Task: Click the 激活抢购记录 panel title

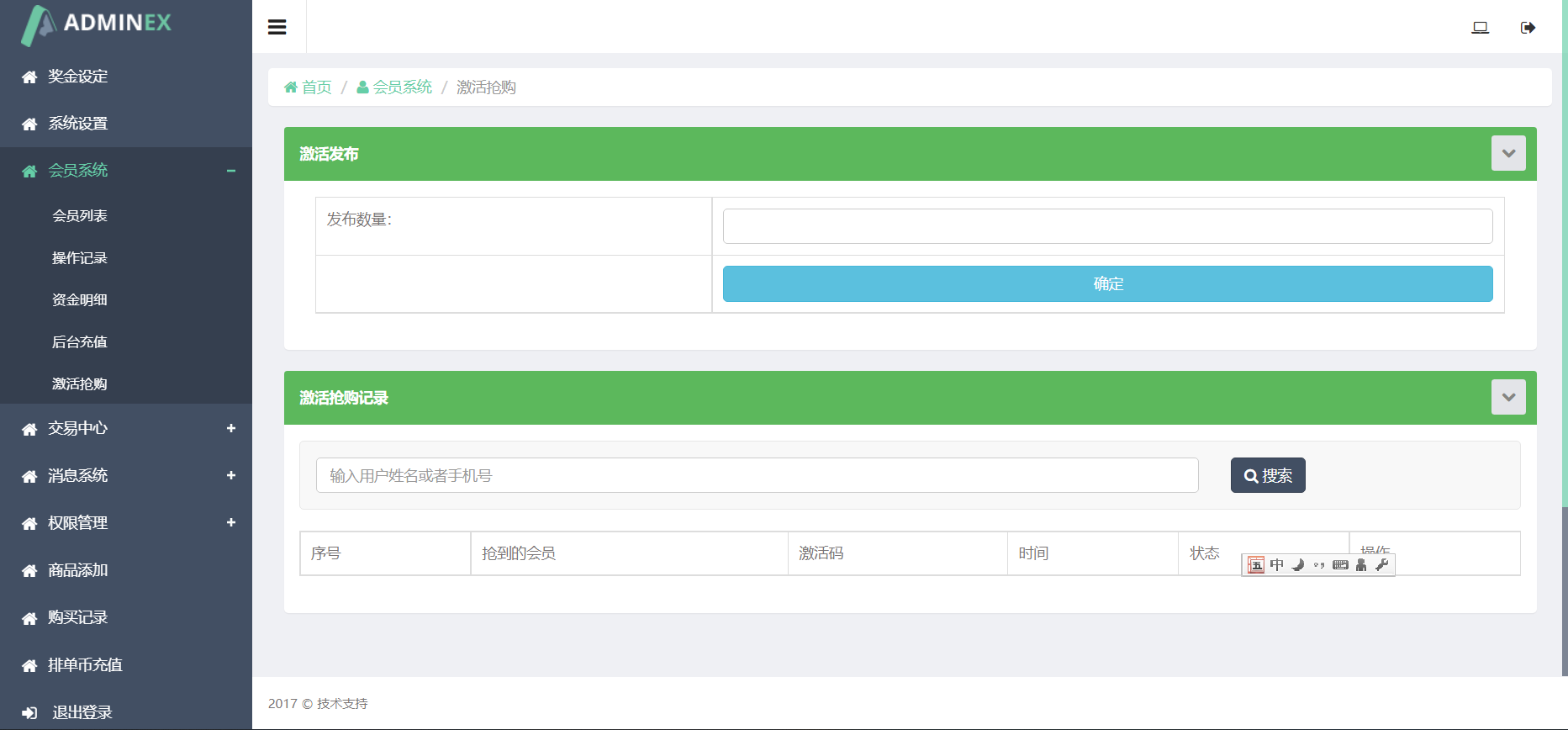Action: tap(344, 398)
